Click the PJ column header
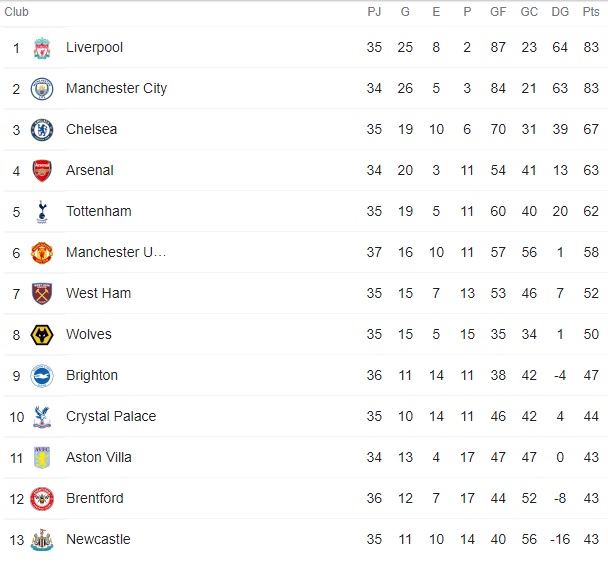The width and height of the screenshot is (608, 562). [x=374, y=12]
